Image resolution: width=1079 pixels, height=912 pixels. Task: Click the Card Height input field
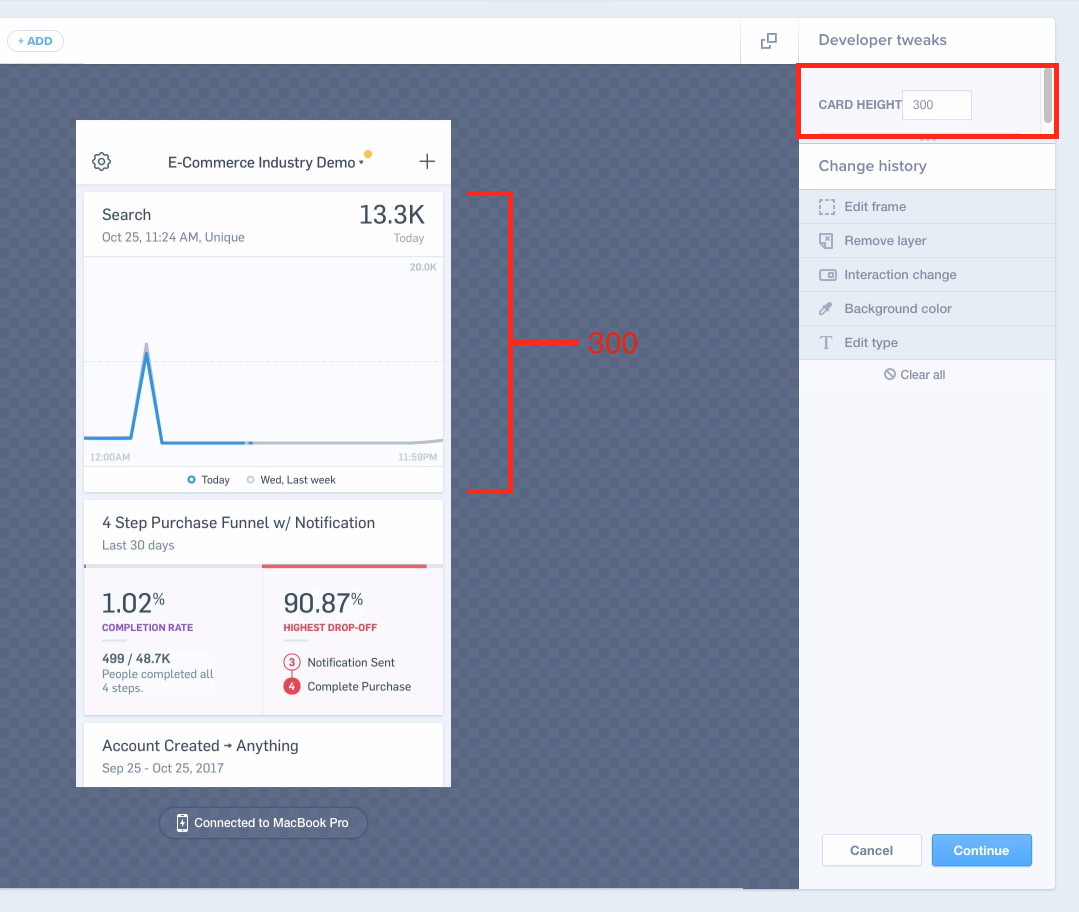(x=936, y=105)
